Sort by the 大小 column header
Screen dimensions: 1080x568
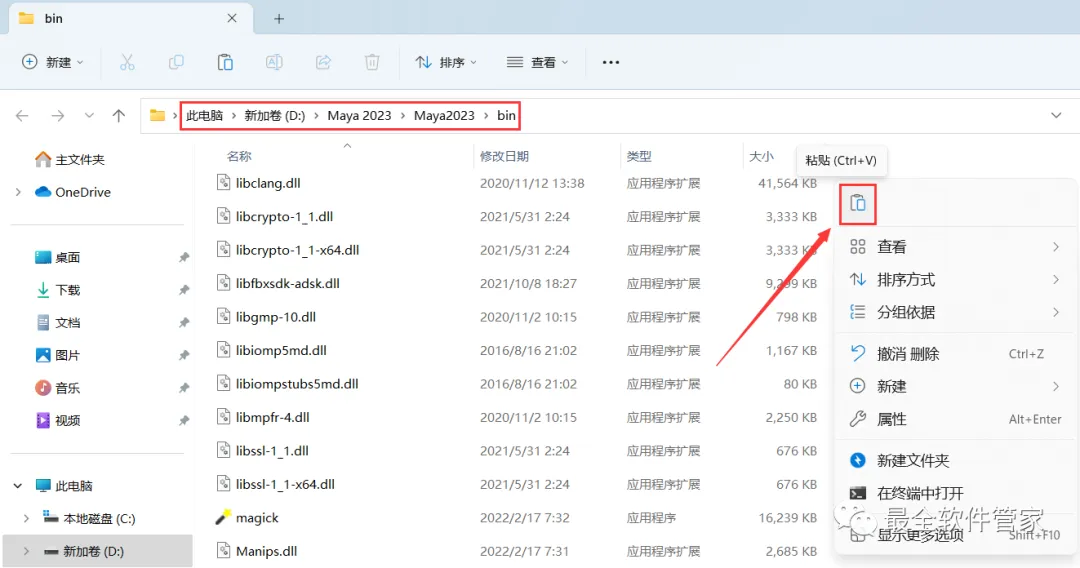pos(761,156)
